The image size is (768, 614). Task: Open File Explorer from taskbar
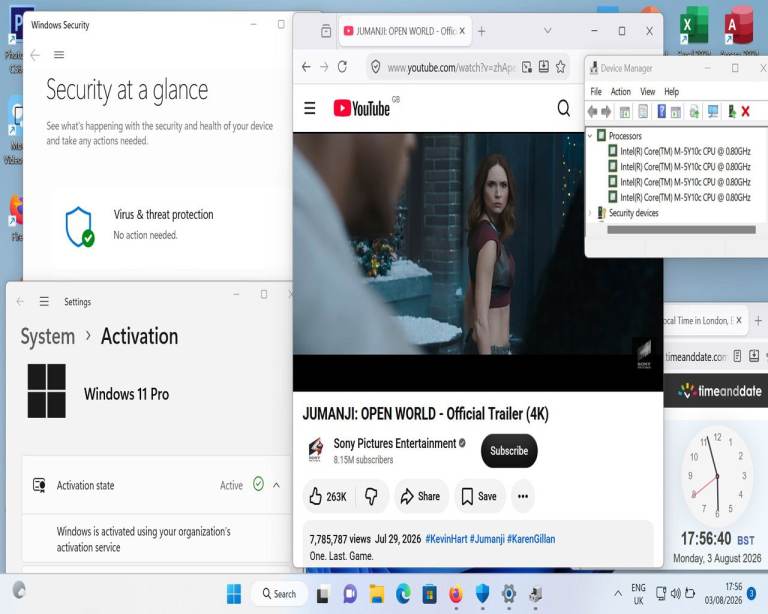[377, 594]
